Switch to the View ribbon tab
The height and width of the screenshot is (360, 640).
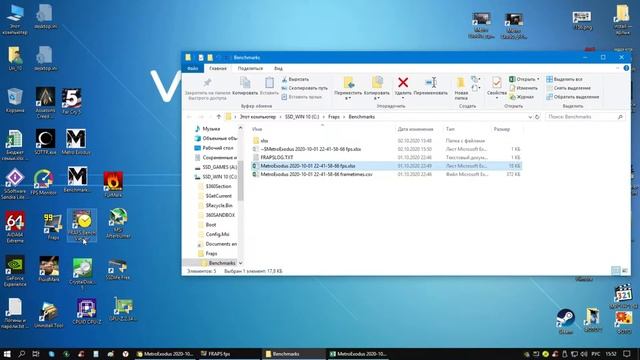coord(278,68)
